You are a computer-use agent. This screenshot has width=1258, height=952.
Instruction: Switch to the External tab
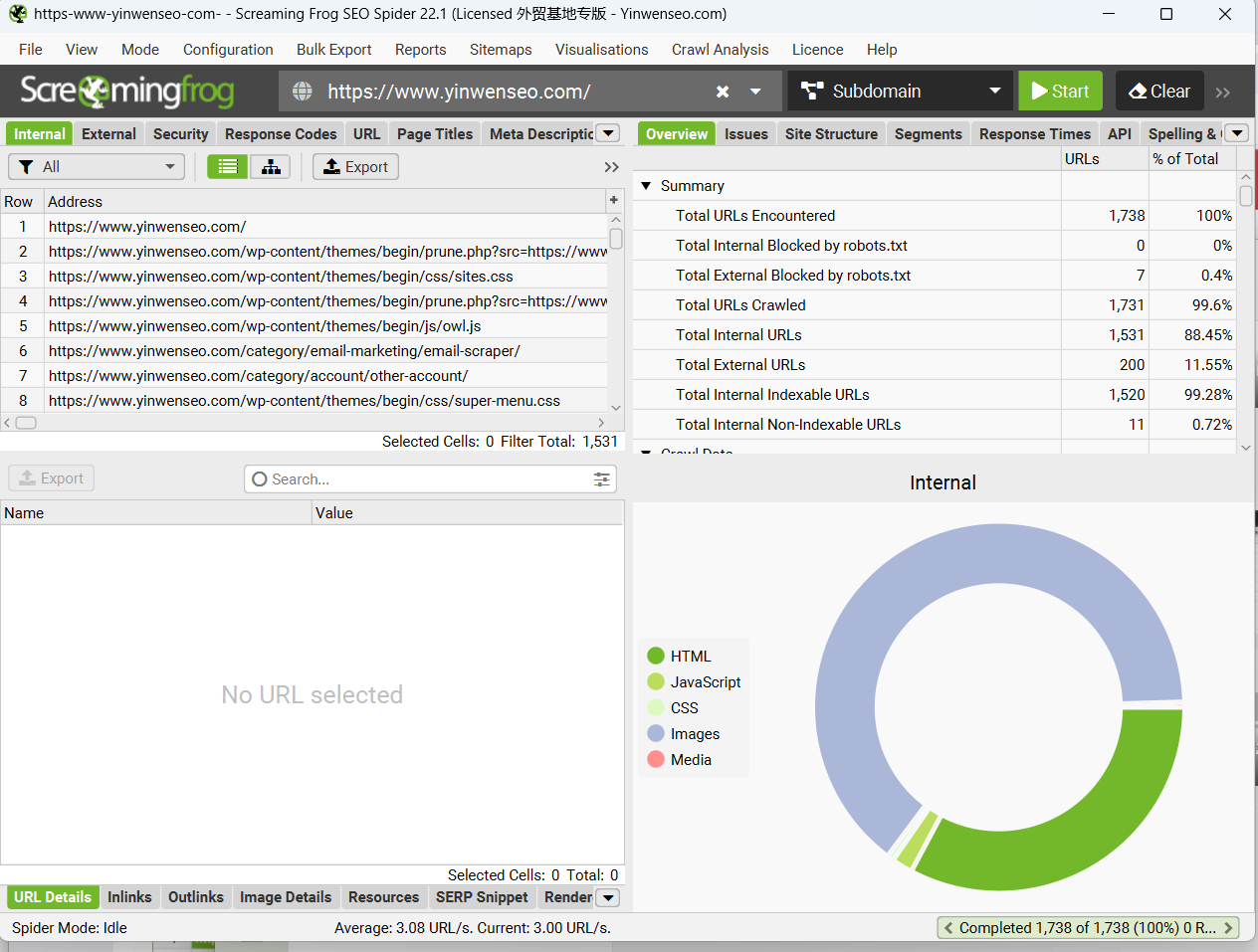[x=108, y=134]
